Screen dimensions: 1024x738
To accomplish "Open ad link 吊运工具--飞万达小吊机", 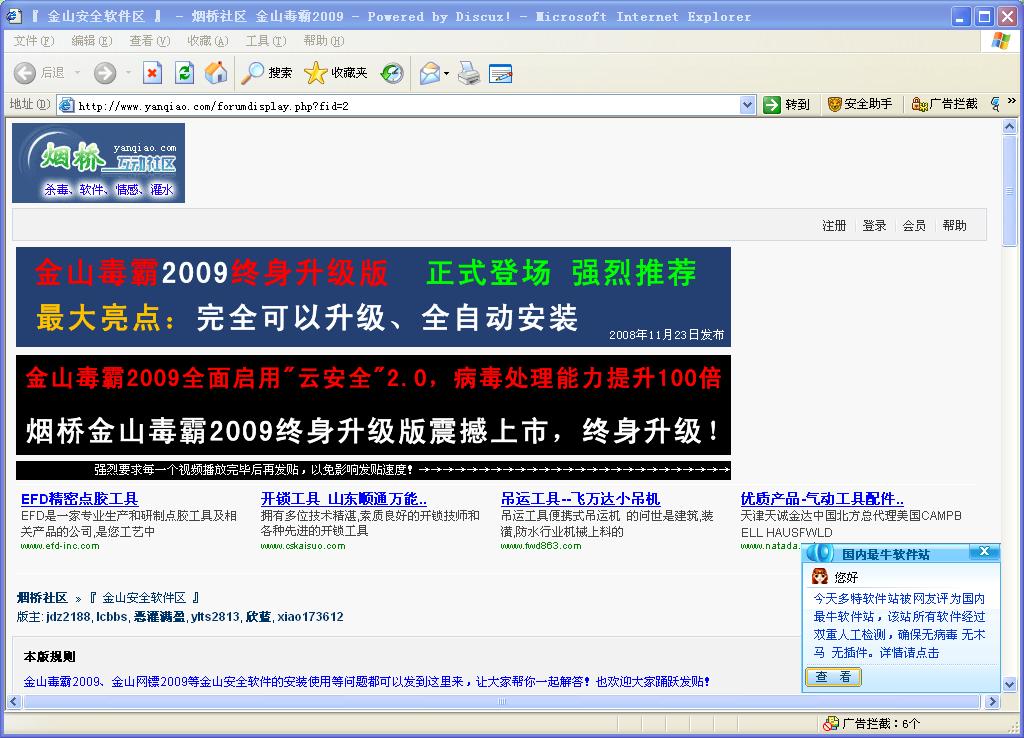I will click(x=581, y=499).
